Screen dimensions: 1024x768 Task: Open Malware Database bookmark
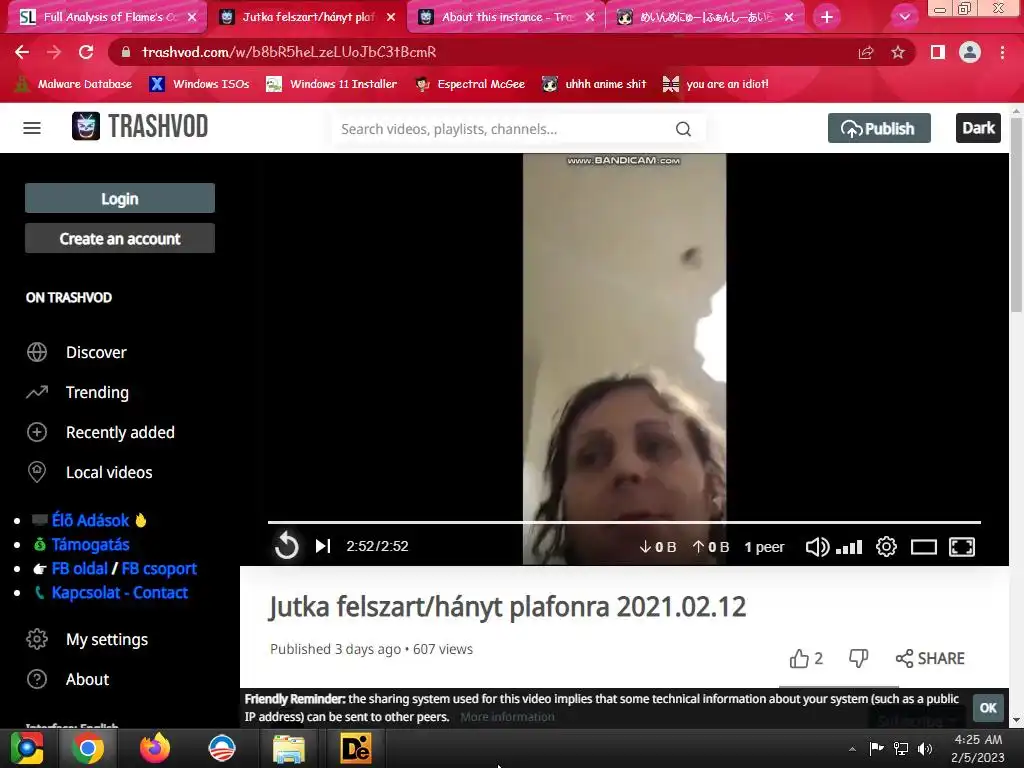point(73,84)
